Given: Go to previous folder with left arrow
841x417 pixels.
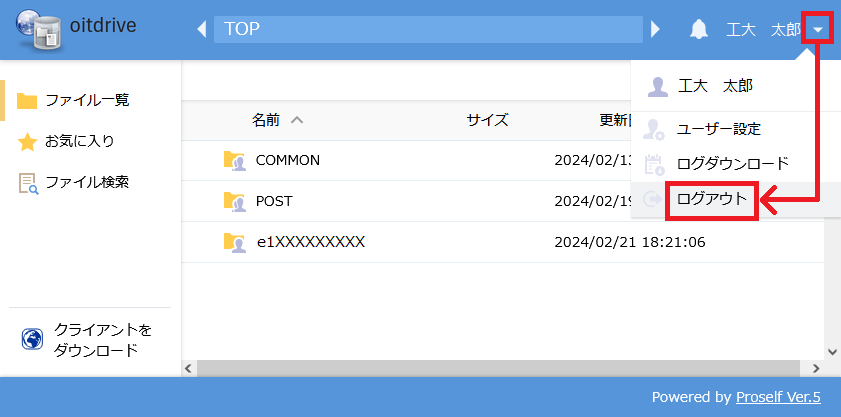Looking at the screenshot, I should tap(201, 29).
